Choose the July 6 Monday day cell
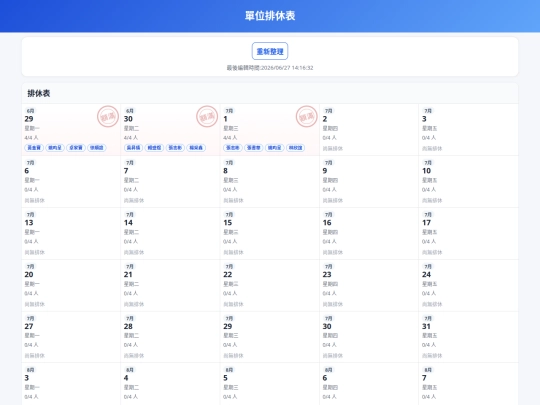Image resolution: width=540 pixels, height=405 pixels. click(71, 181)
